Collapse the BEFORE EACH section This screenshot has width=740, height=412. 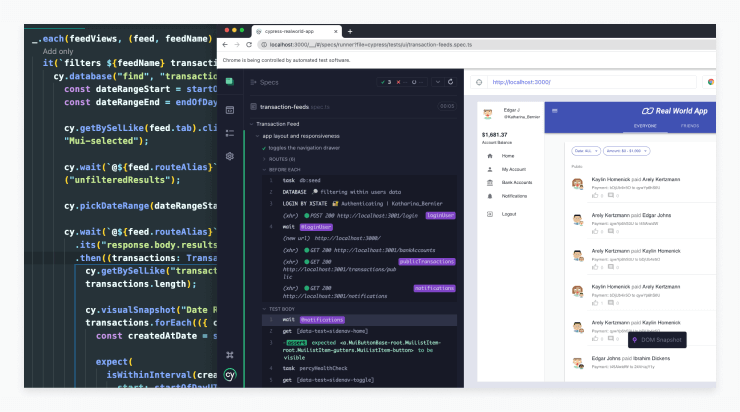[264, 169]
